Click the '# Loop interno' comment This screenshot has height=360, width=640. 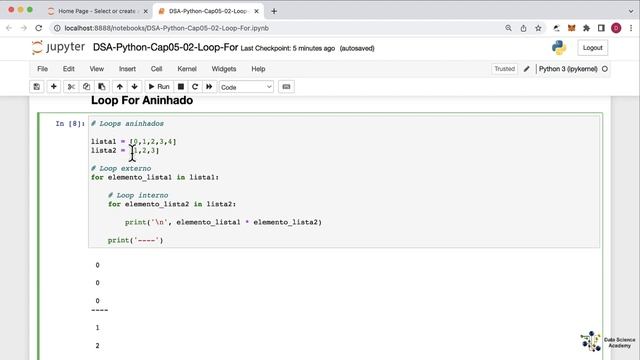pyautogui.click(x=138, y=196)
